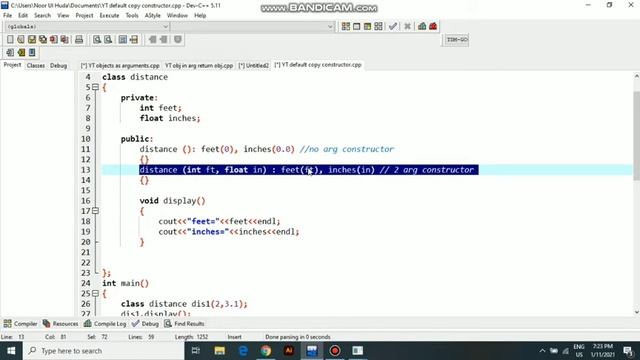Collapse the class body fold at line 5
Screen dimensions: 640x360
[96, 87]
